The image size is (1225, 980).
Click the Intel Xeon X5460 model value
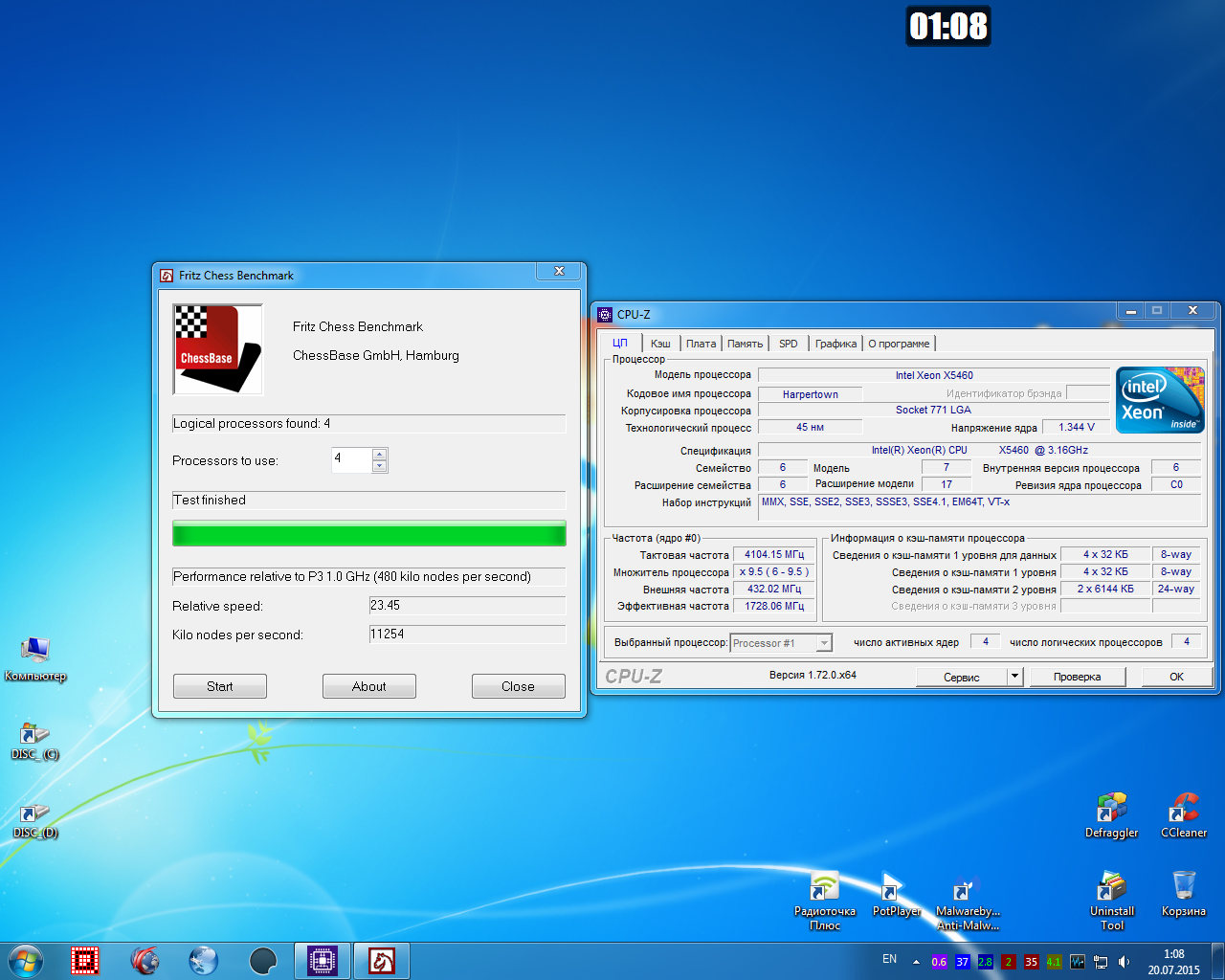click(934, 375)
